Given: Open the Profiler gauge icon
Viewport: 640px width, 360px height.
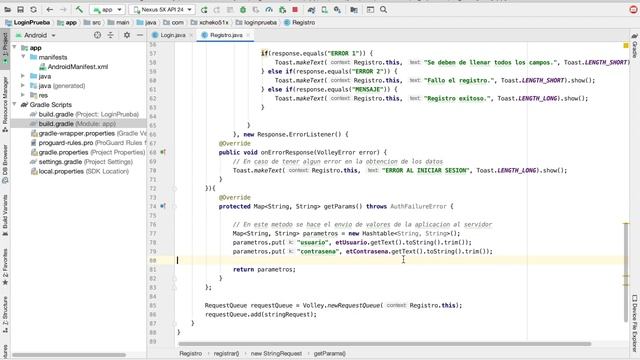Looking at the screenshot, I should 269,9.
